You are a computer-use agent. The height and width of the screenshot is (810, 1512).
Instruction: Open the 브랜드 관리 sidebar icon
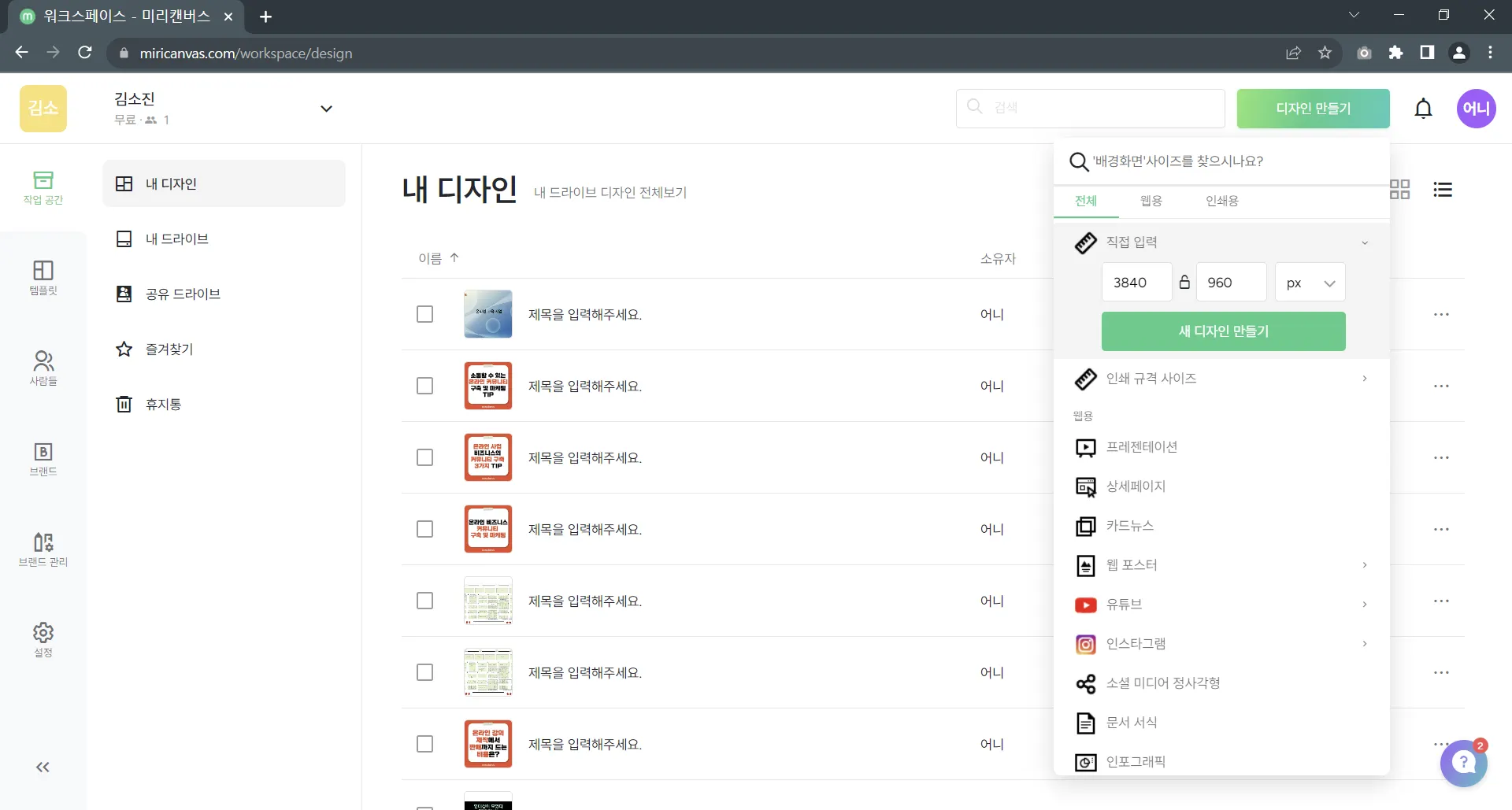tap(43, 550)
